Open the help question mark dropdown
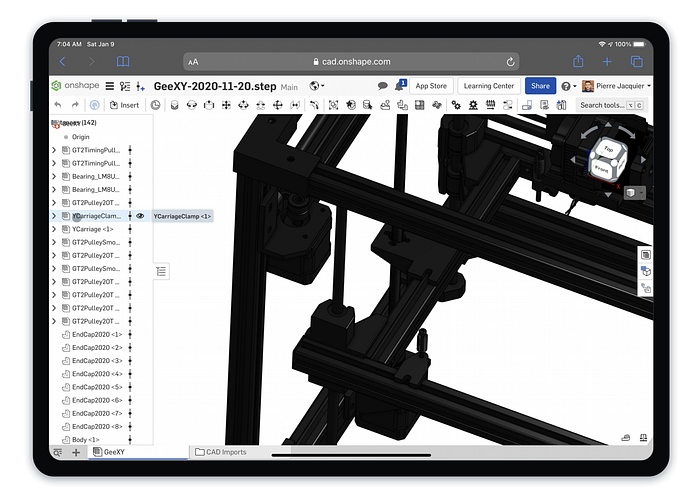Viewport: 700px width, 496px height. 568,86
